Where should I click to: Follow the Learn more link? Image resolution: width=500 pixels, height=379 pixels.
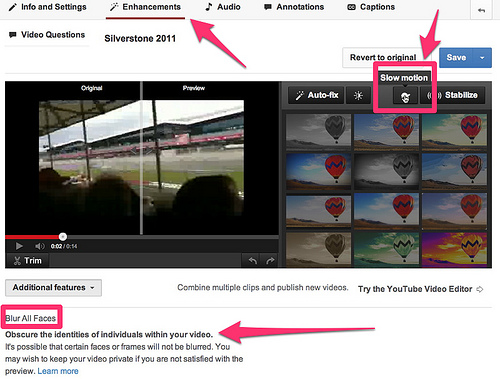click(x=58, y=371)
